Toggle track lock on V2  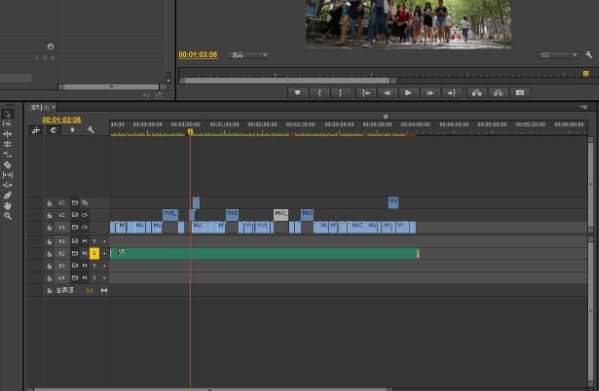(50, 215)
